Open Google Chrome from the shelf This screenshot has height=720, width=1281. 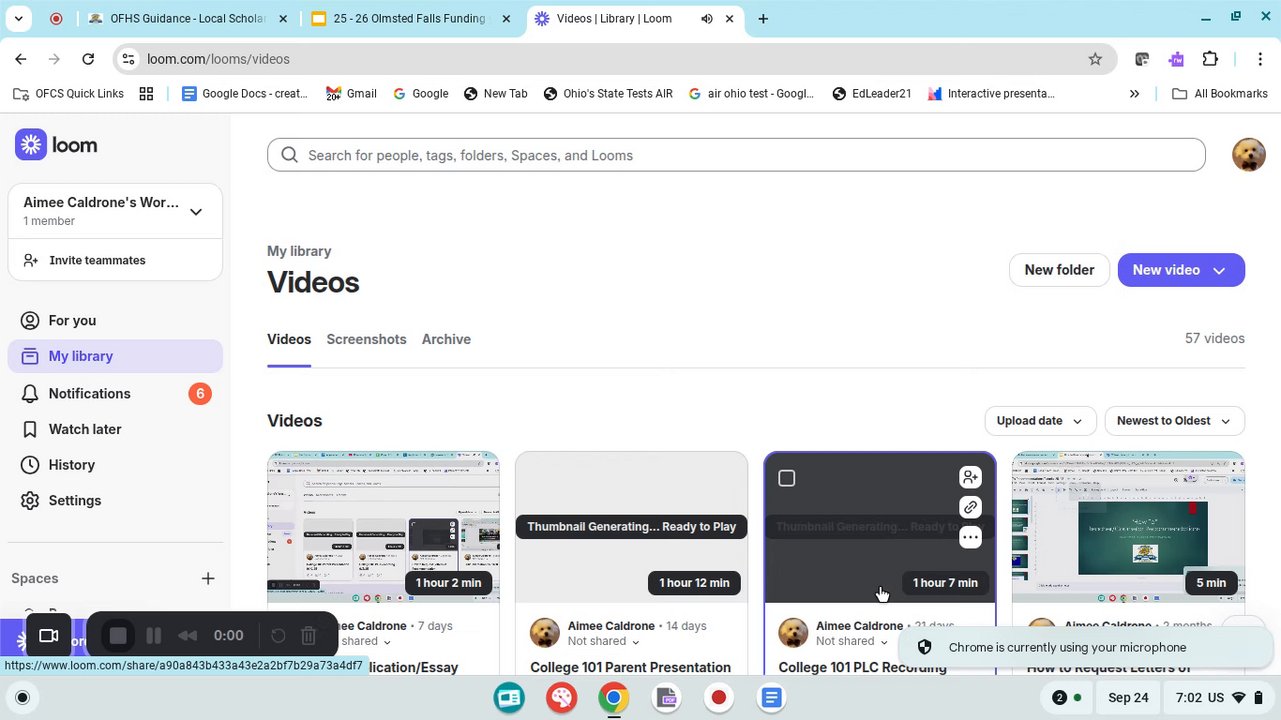pyautogui.click(x=613, y=698)
